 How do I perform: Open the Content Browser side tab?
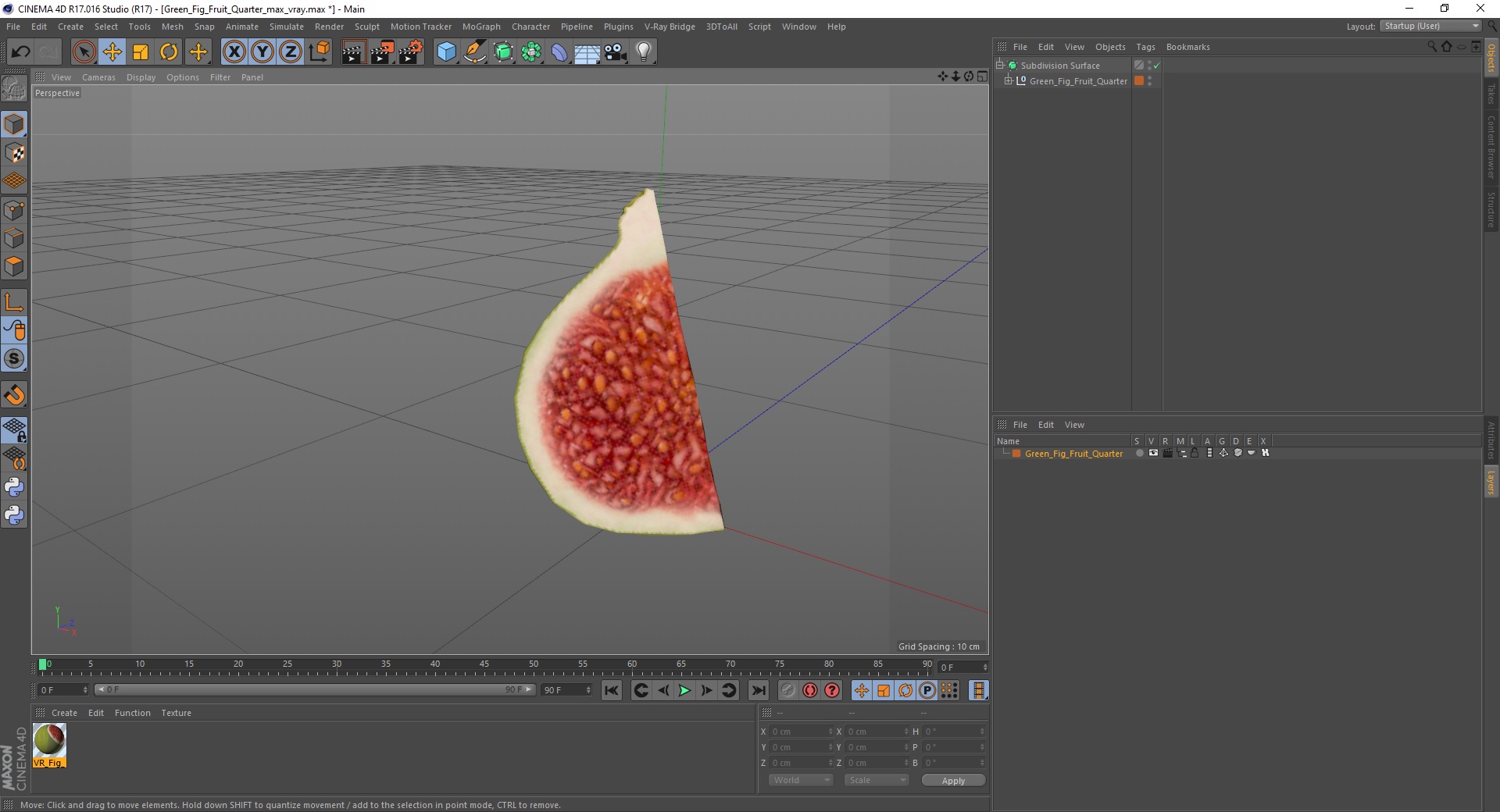tap(1491, 147)
